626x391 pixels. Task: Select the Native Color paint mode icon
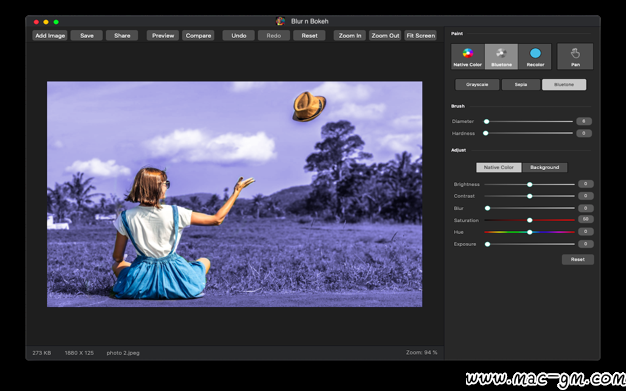pyautogui.click(x=468, y=56)
